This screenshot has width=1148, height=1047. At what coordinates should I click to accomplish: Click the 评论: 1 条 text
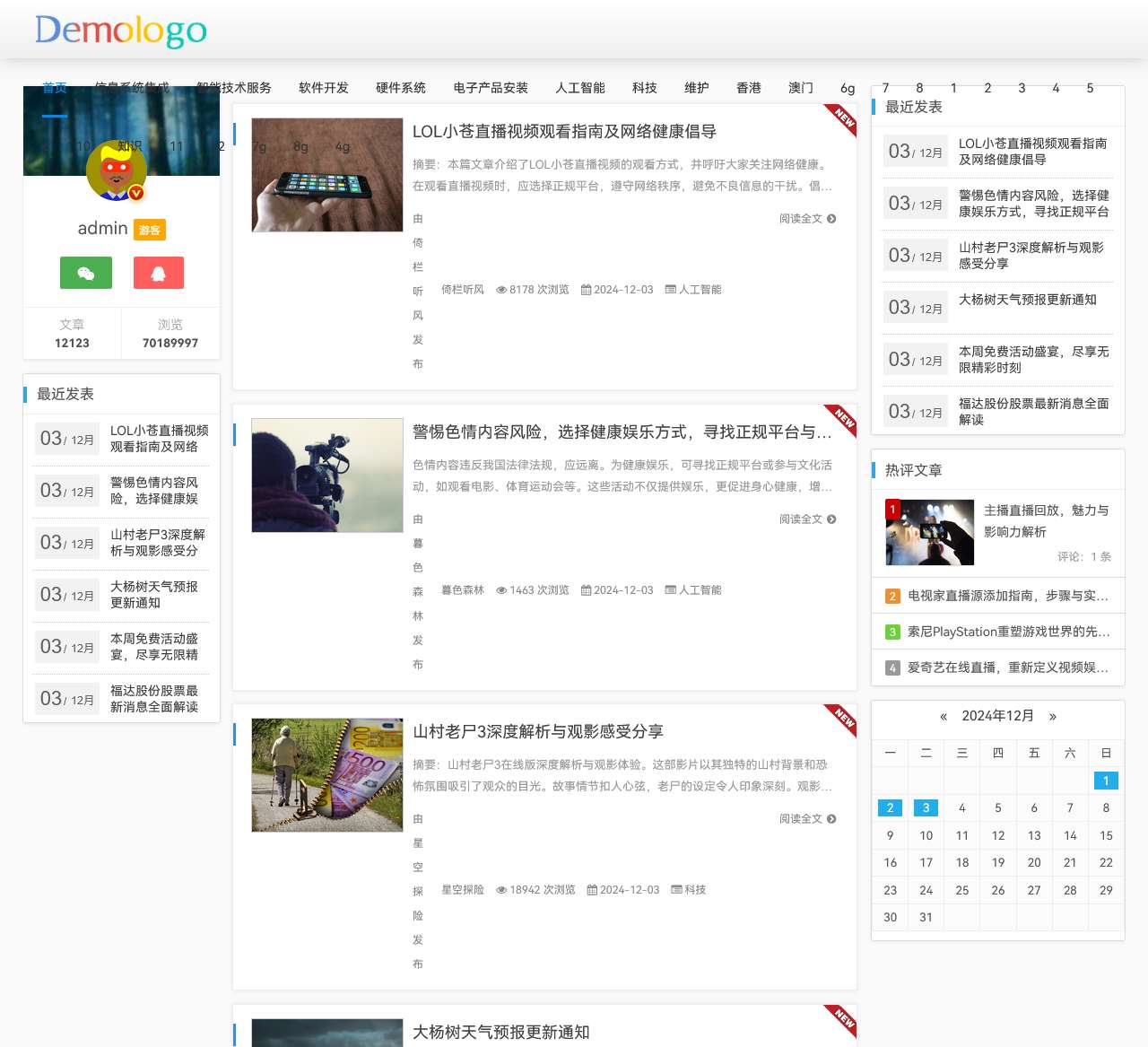point(1084,557)
